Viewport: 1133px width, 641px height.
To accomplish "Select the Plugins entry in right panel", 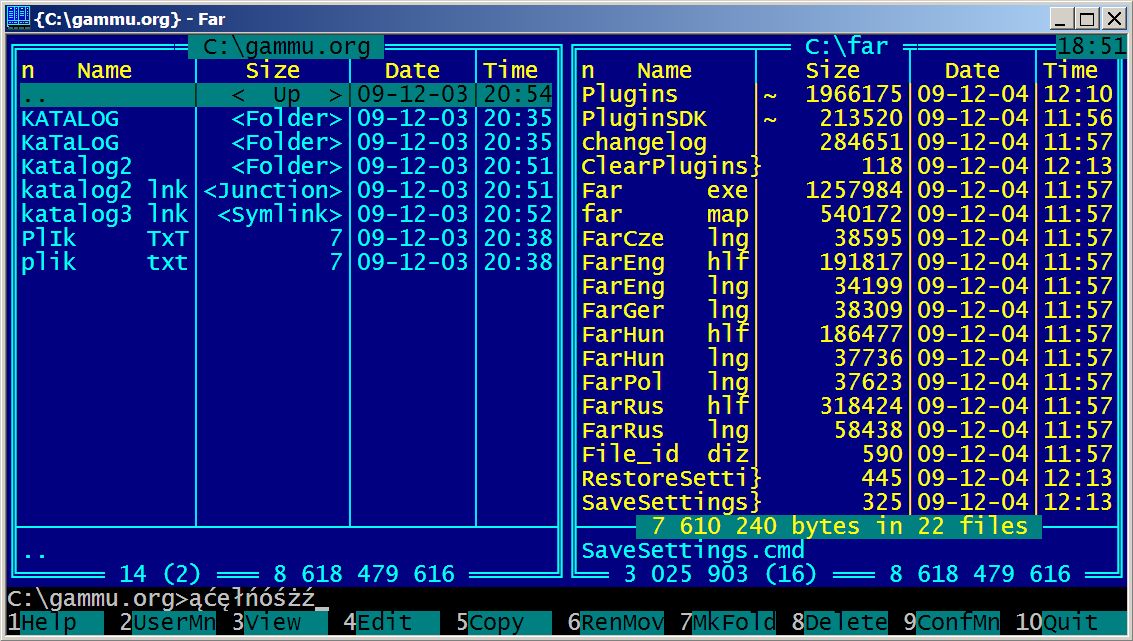I will (847, 95).
